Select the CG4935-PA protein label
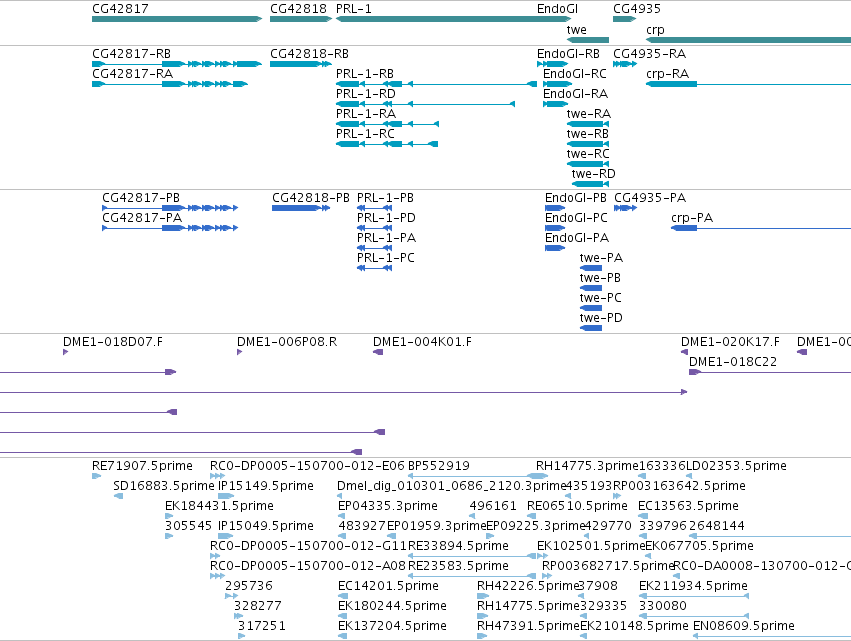Viewport: 851px width, 641px height. [x=650, y=198]
